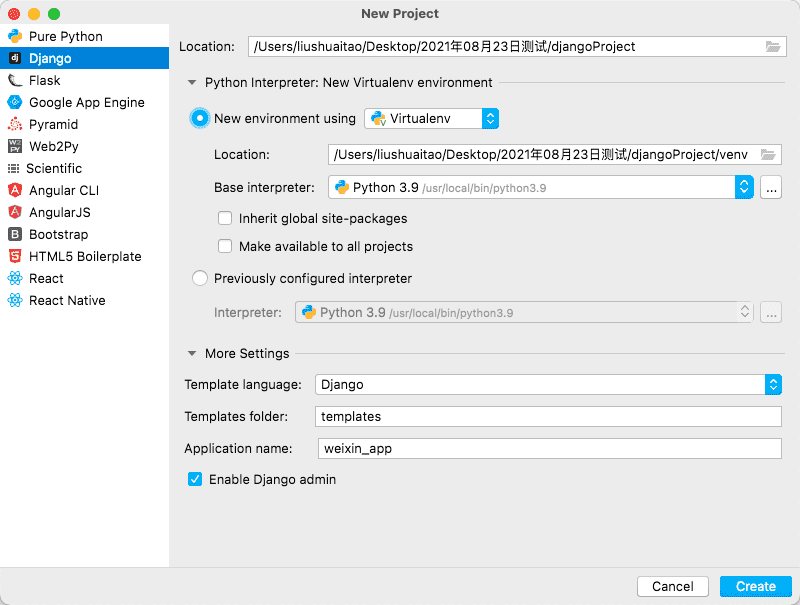The width and height of the screenshot is (800, 605).
Task: Click ellipsis button next to Base interpreter
Action: 771,187
